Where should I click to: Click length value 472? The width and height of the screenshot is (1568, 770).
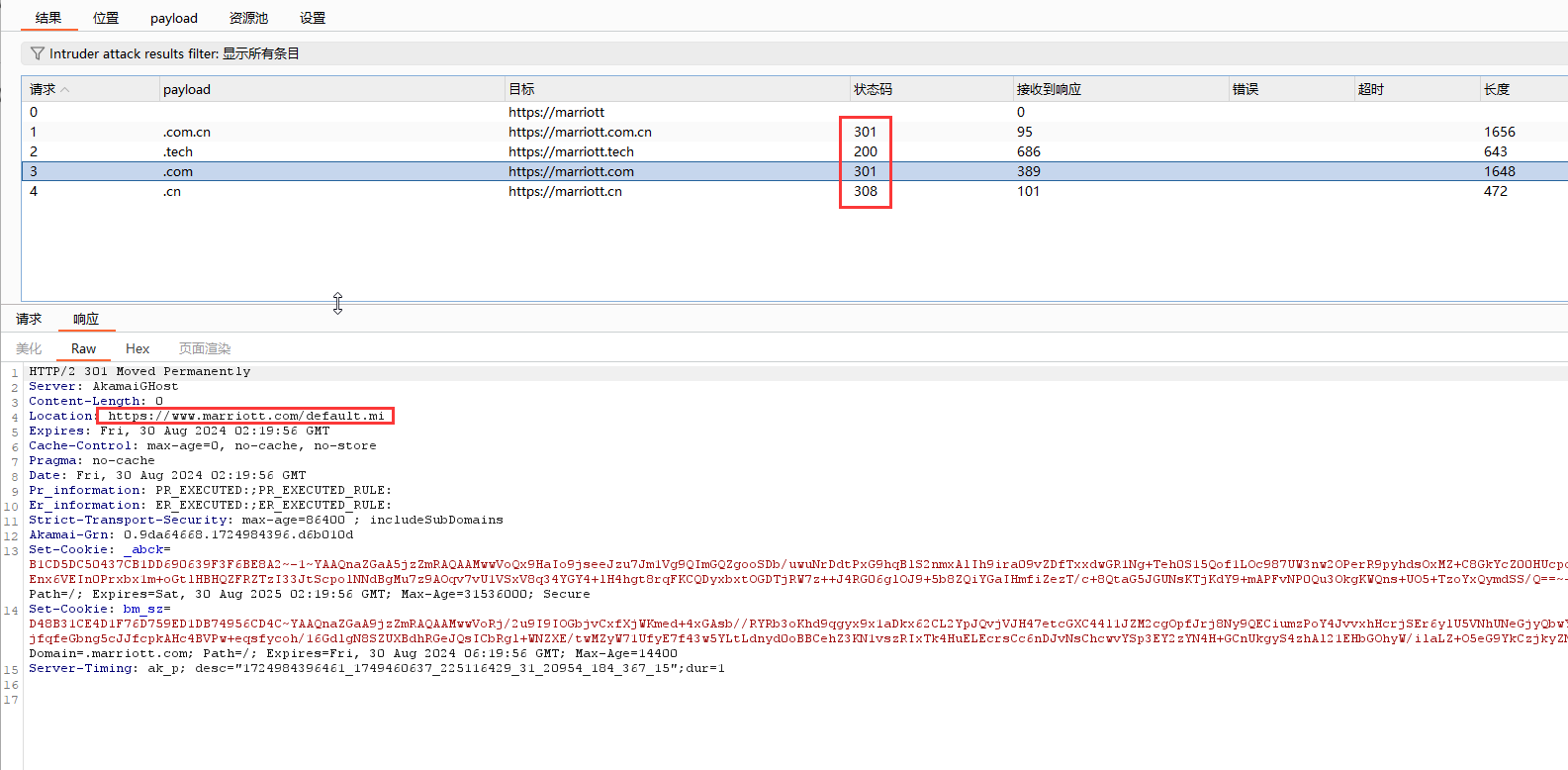tap(1496, 191)
